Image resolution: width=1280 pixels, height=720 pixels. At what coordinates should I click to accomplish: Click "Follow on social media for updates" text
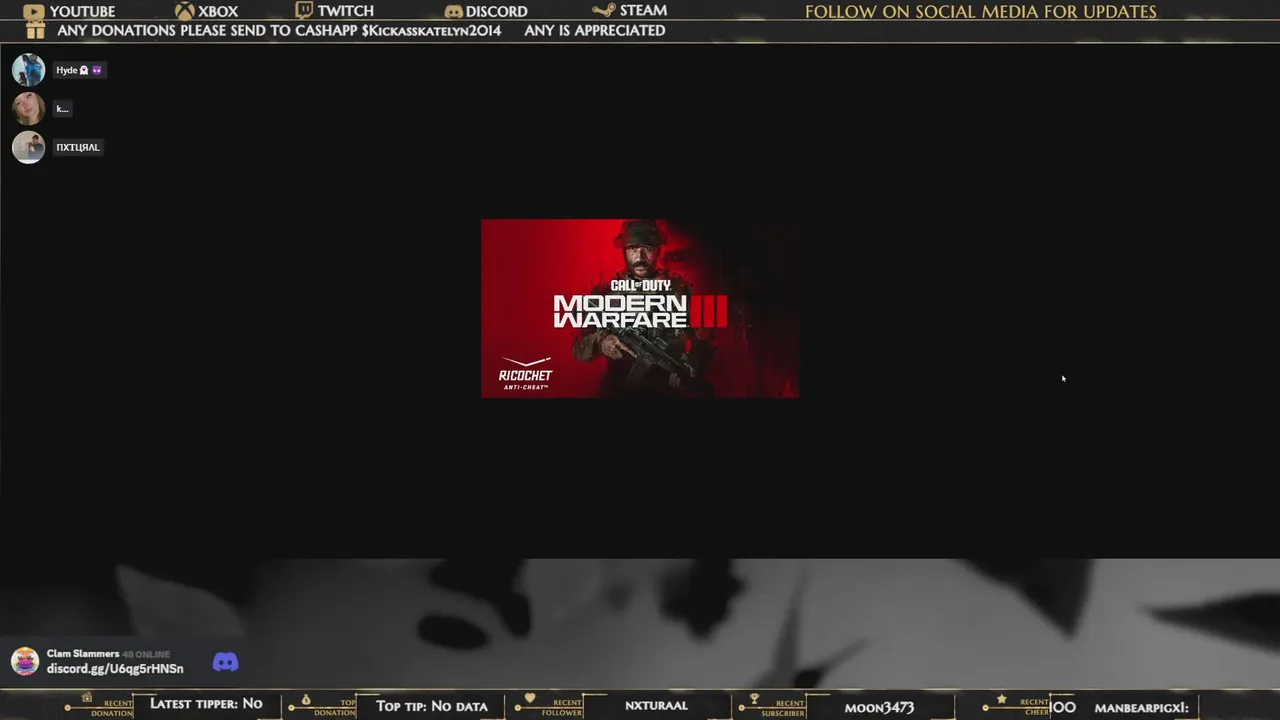[x=981, y=12]
